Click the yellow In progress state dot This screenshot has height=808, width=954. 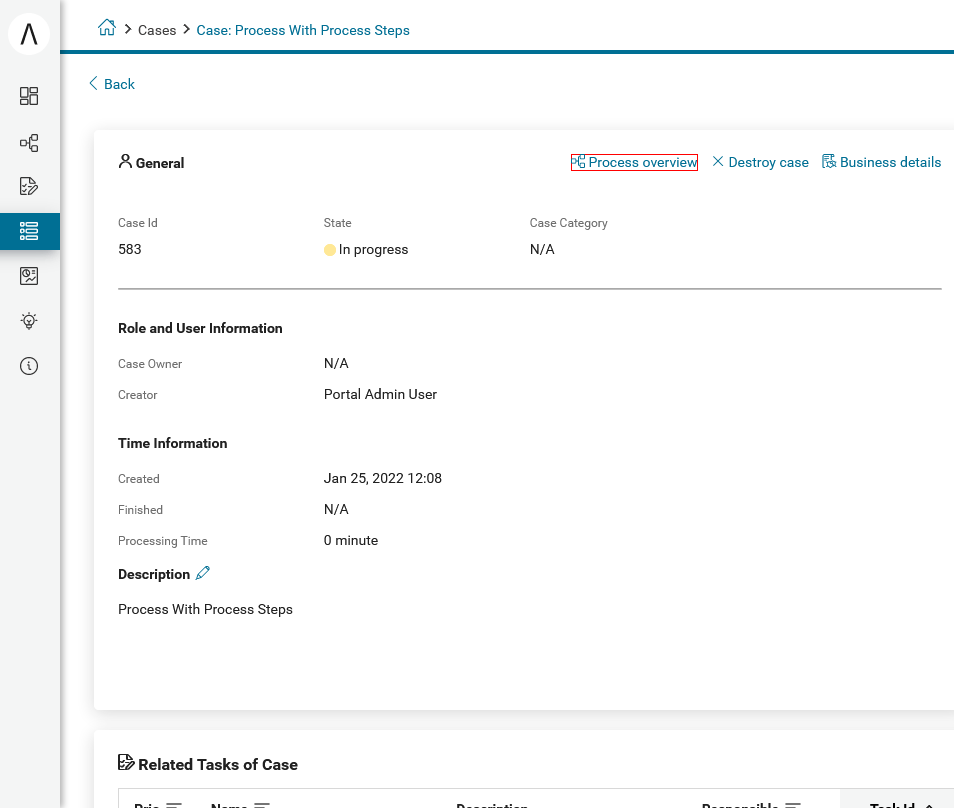coord(330,250)
